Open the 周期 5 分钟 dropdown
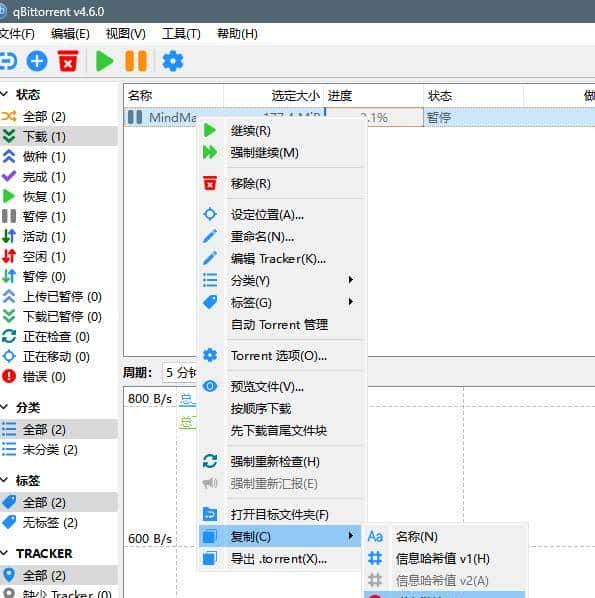The height and width of the screenshot is (598, 595). (x=179, y=372)
